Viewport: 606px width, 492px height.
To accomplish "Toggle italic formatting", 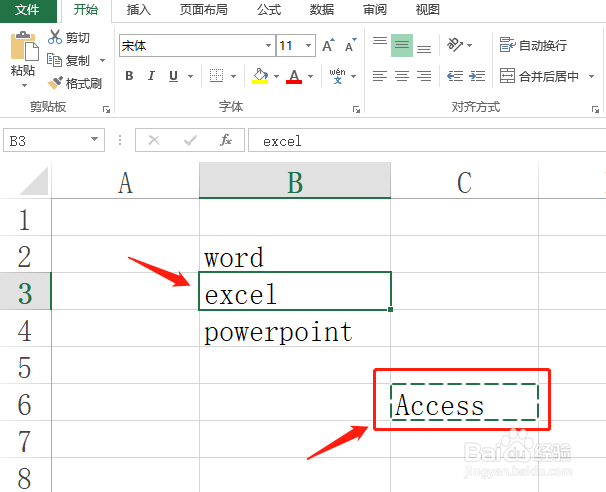I will (151, 76).
